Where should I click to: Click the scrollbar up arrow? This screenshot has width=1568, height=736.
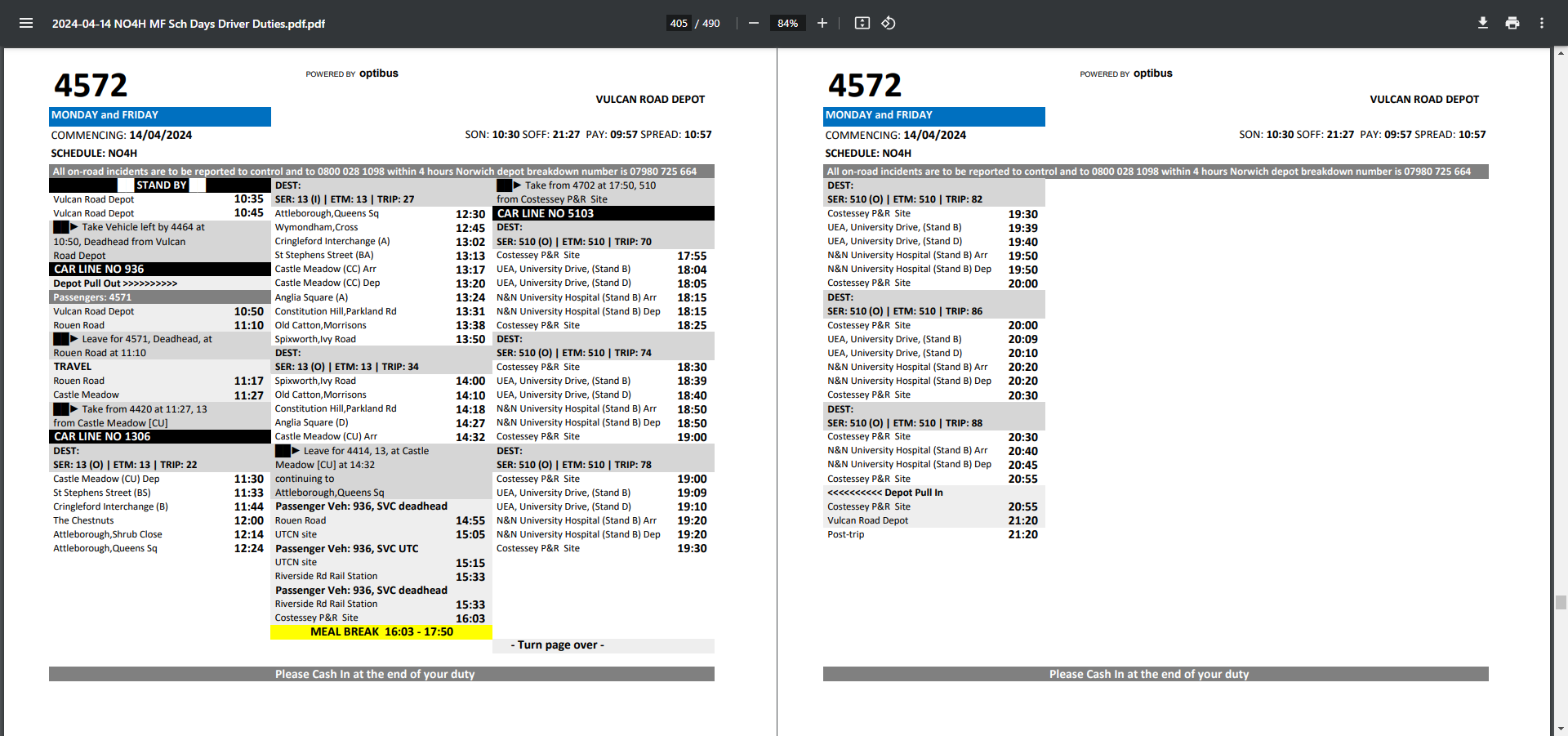(1561, 53)
